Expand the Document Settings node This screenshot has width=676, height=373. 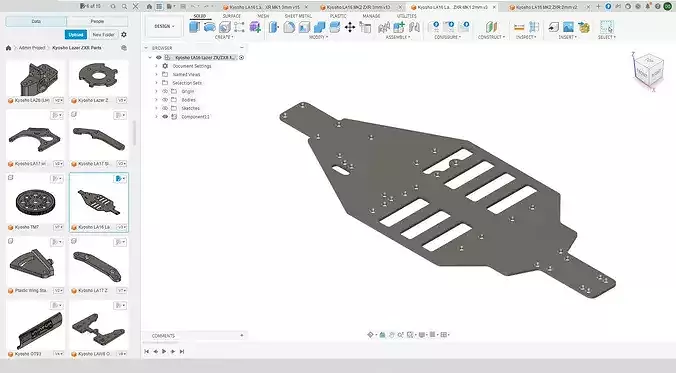click(156, 66)
